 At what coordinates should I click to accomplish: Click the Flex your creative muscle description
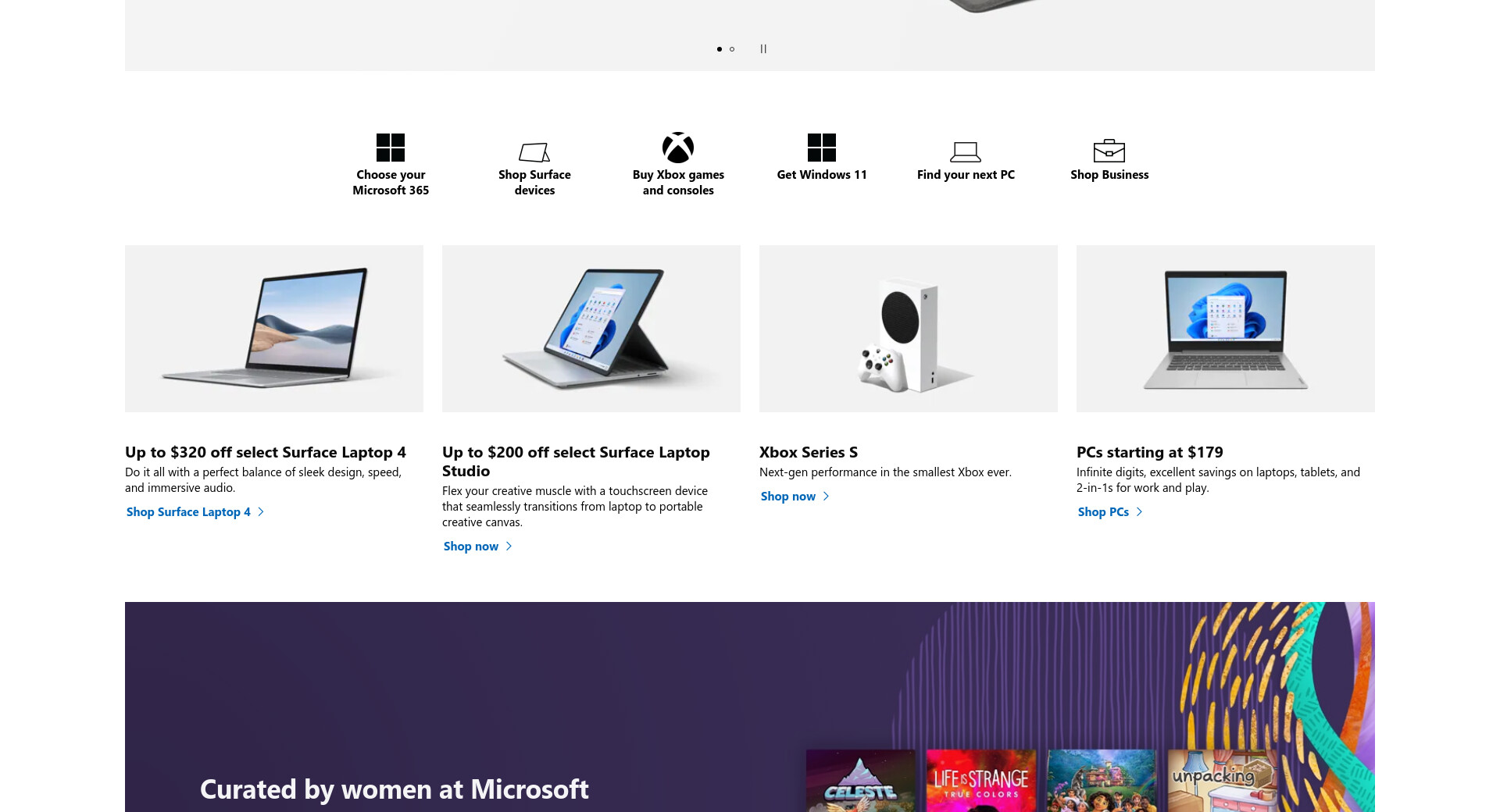(575, 507)
